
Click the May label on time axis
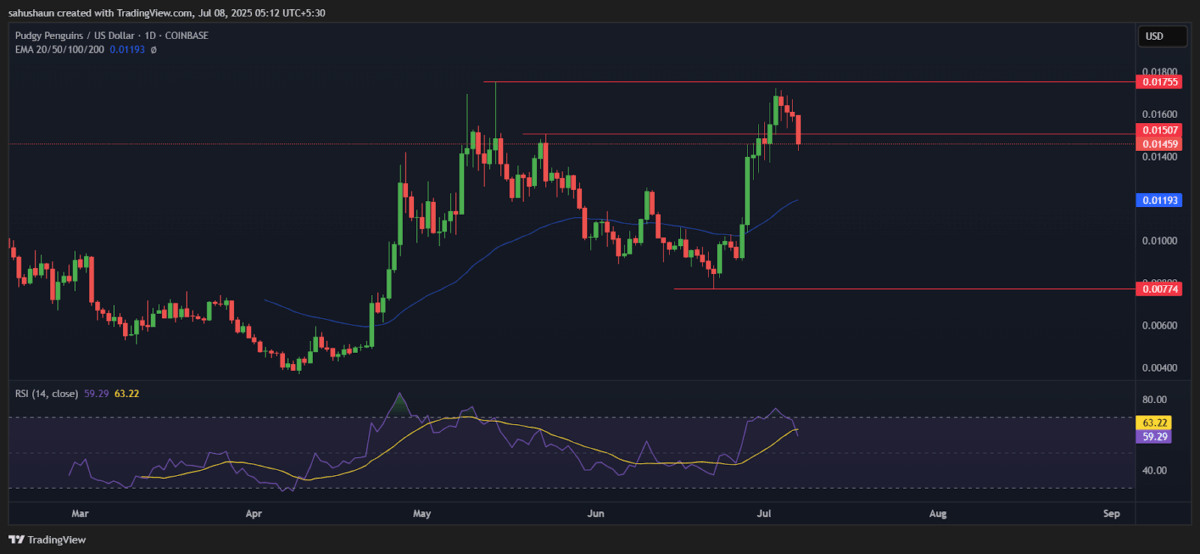(x=421, y=513)
